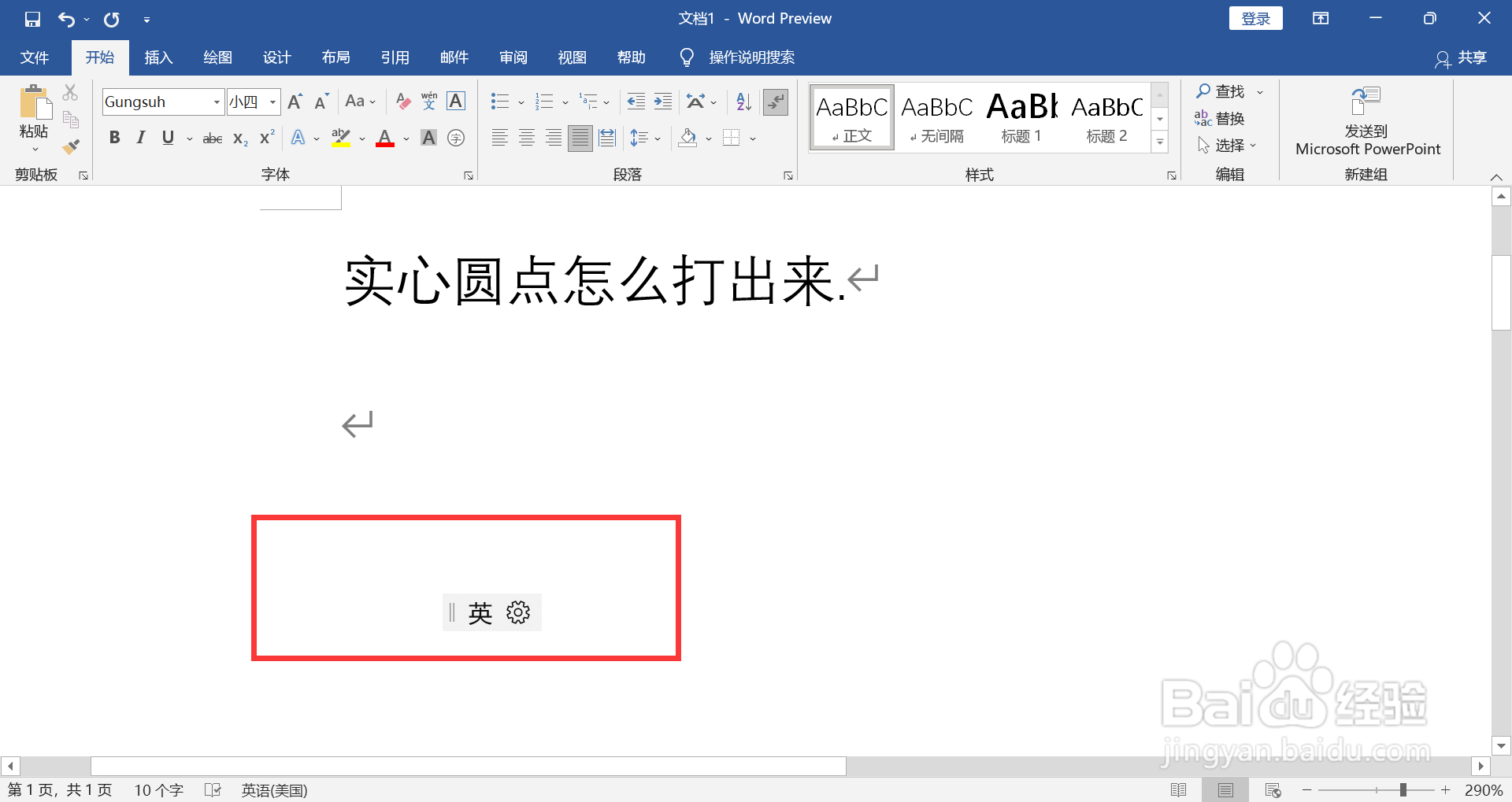Open the line spacing dropdown
Viewport: 1512px width, 802px height.
pyautogui.click(x=646, y=137)
